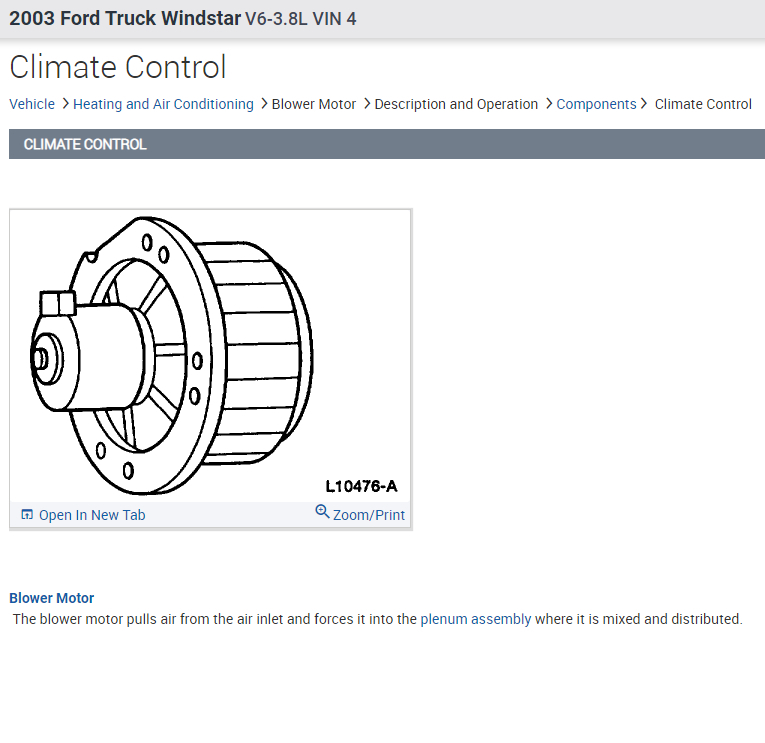Click the L10476-A diagram label

(x=362, y=486)
